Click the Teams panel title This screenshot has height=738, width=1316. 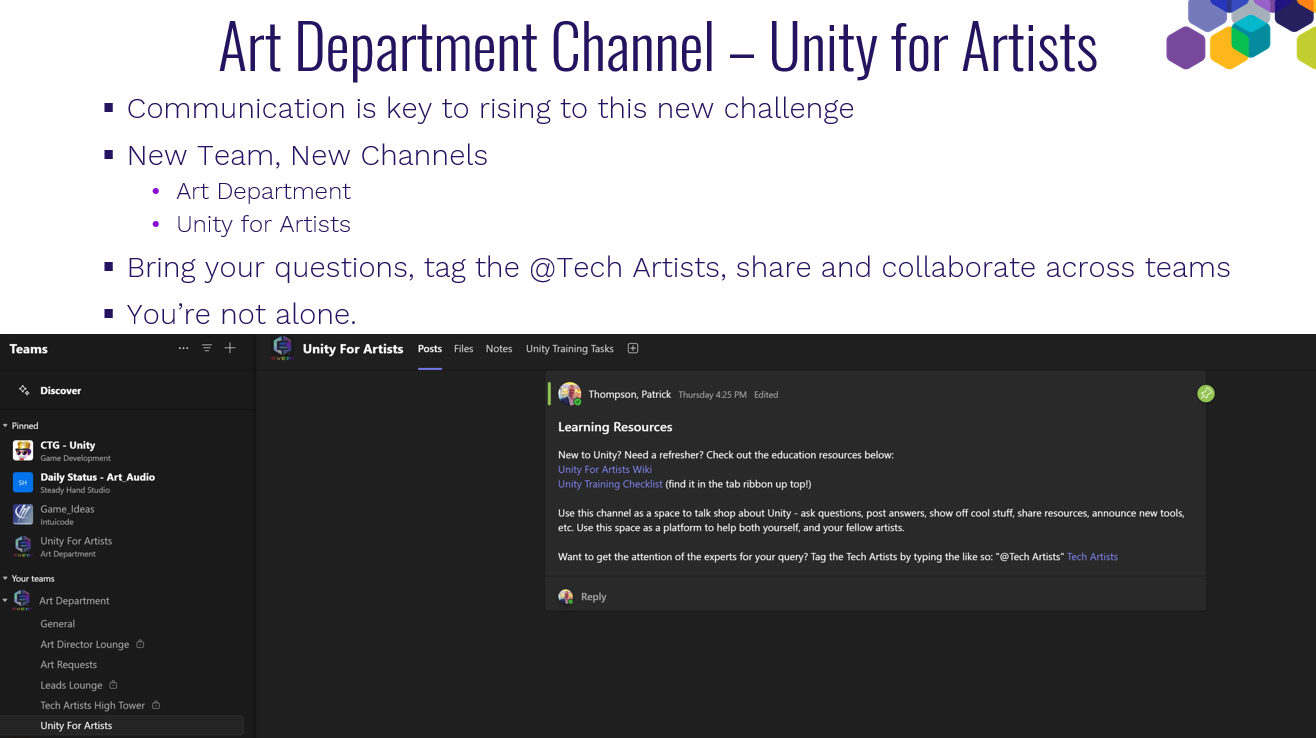click(29, 349)
